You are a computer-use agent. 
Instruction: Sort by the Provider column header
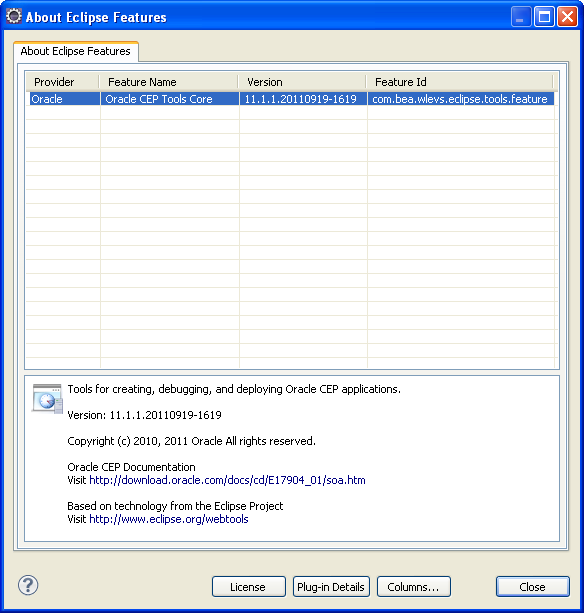coord(63,82)
